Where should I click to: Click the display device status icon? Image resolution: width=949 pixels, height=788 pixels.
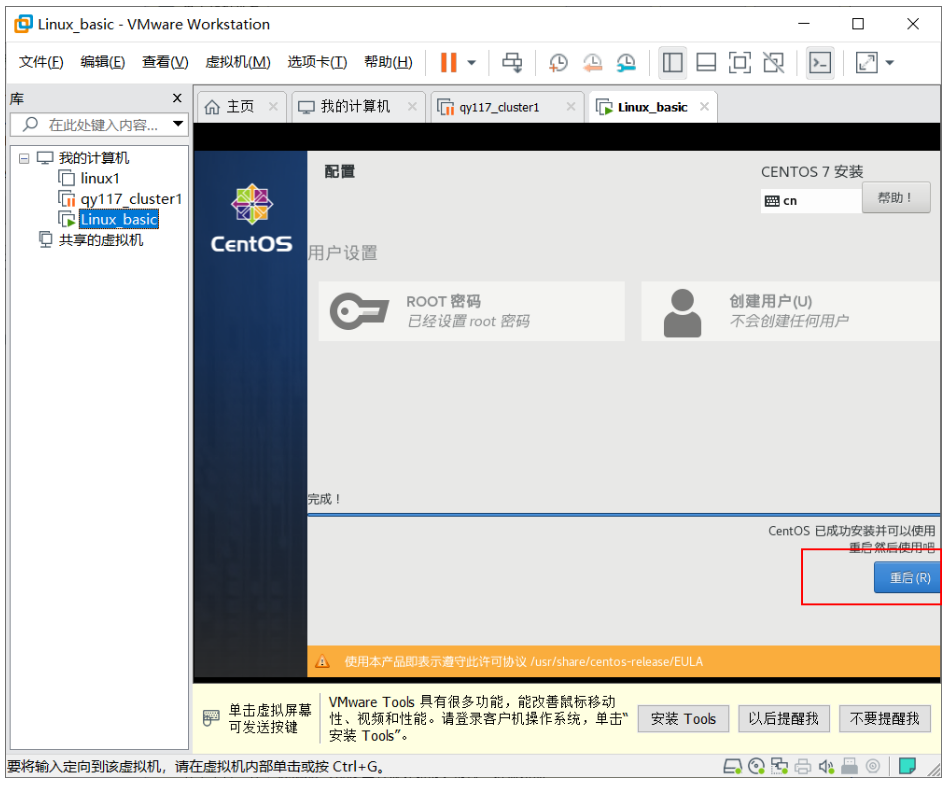[873, 767]
